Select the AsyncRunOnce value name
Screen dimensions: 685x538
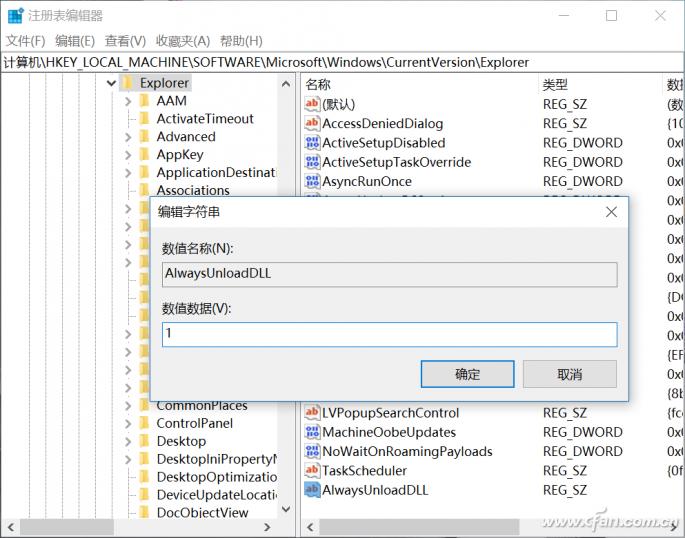367,181
